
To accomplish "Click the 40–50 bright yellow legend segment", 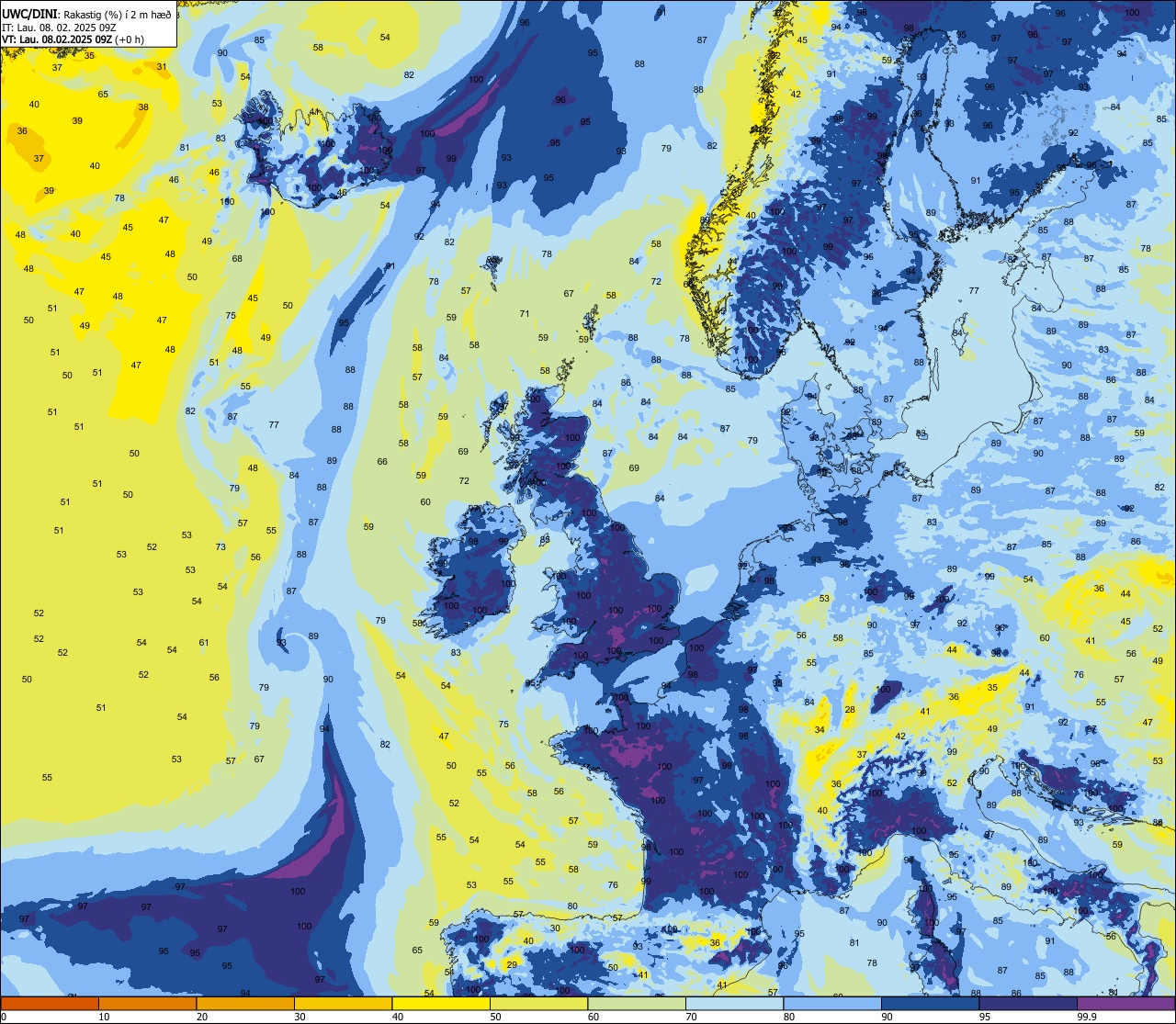I will point(441,1003).
